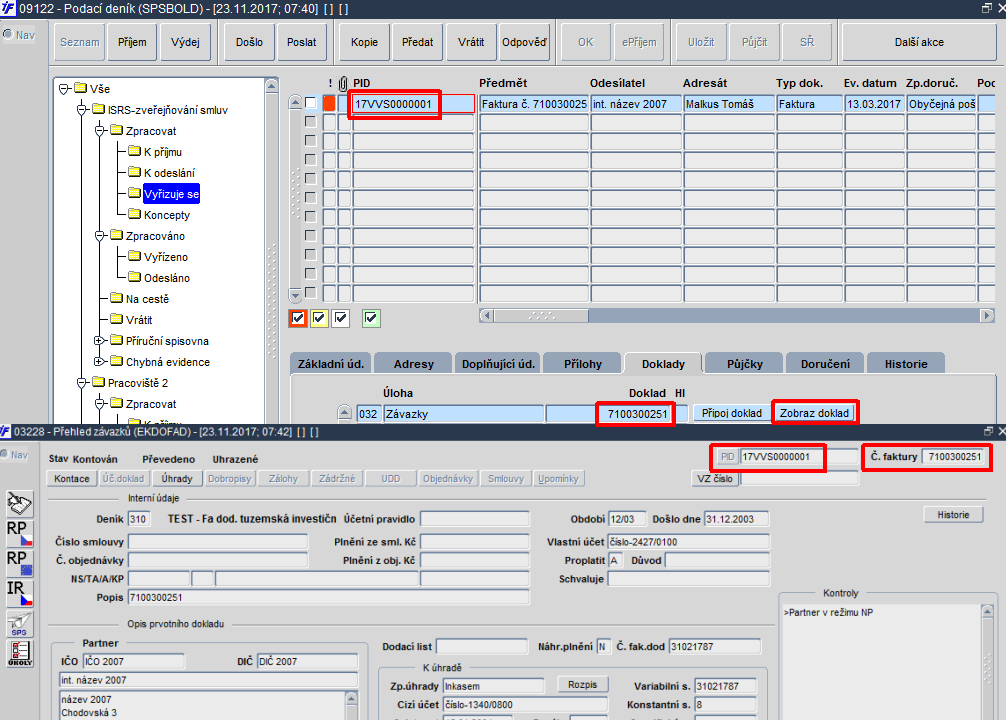Click the PID field 17VVS0000001 in the table

413,104
